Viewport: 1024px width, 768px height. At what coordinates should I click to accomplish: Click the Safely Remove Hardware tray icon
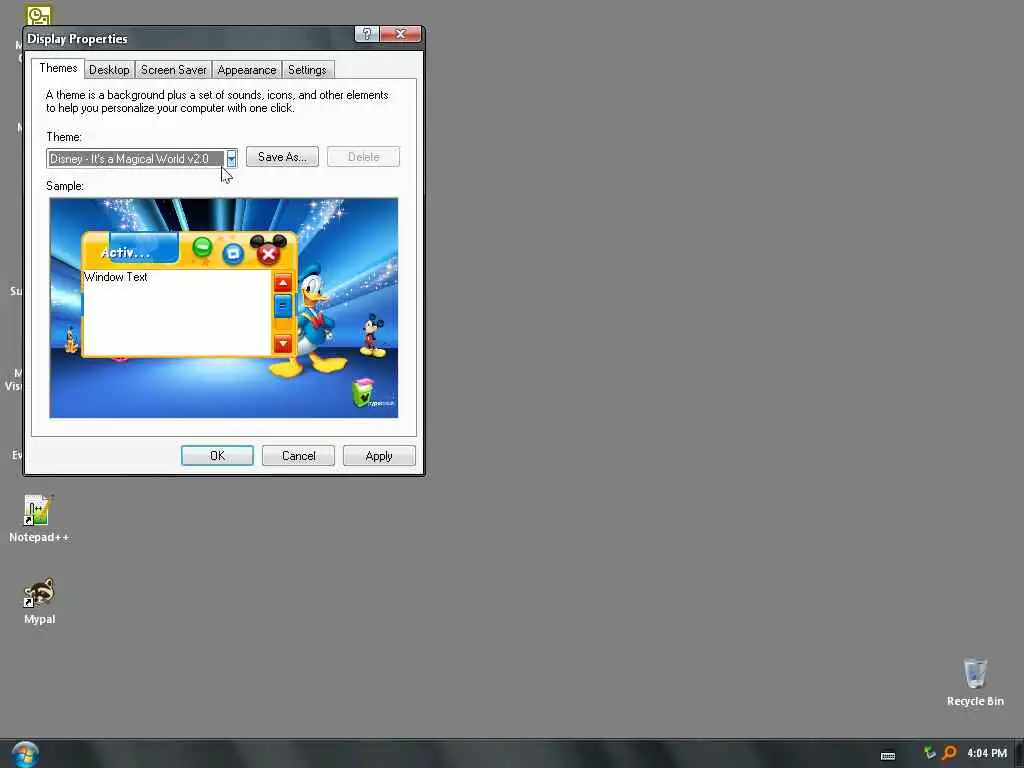[x=929, y=753]
